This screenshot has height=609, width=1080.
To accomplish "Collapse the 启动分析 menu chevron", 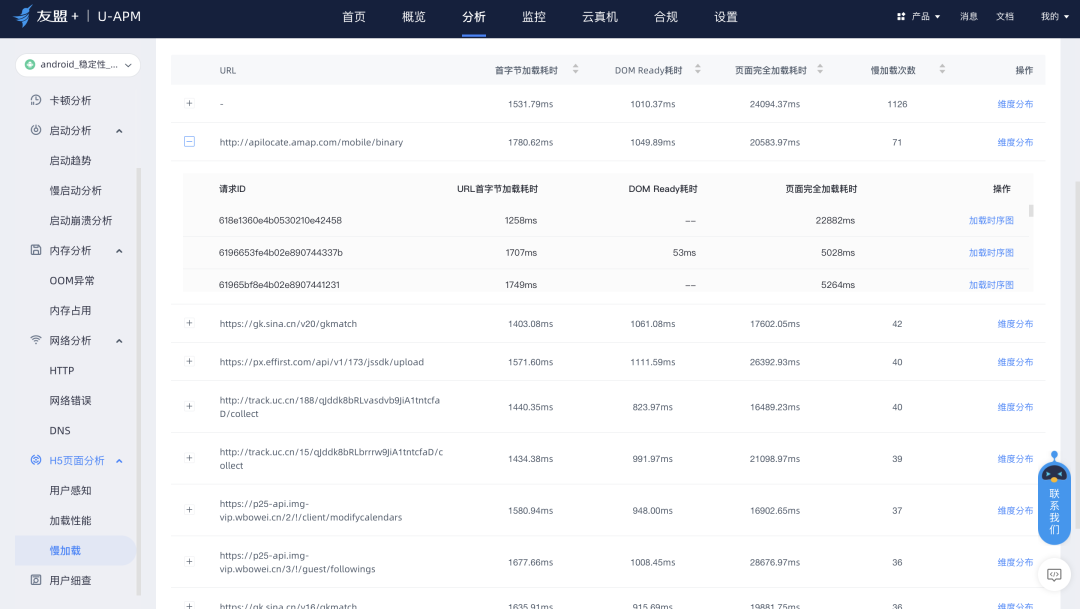I will [119, 131].
